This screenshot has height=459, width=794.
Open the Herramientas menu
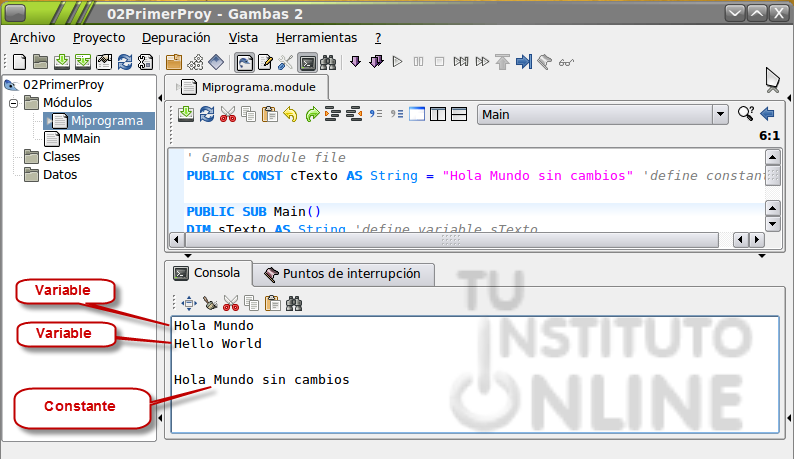point(316,38)
